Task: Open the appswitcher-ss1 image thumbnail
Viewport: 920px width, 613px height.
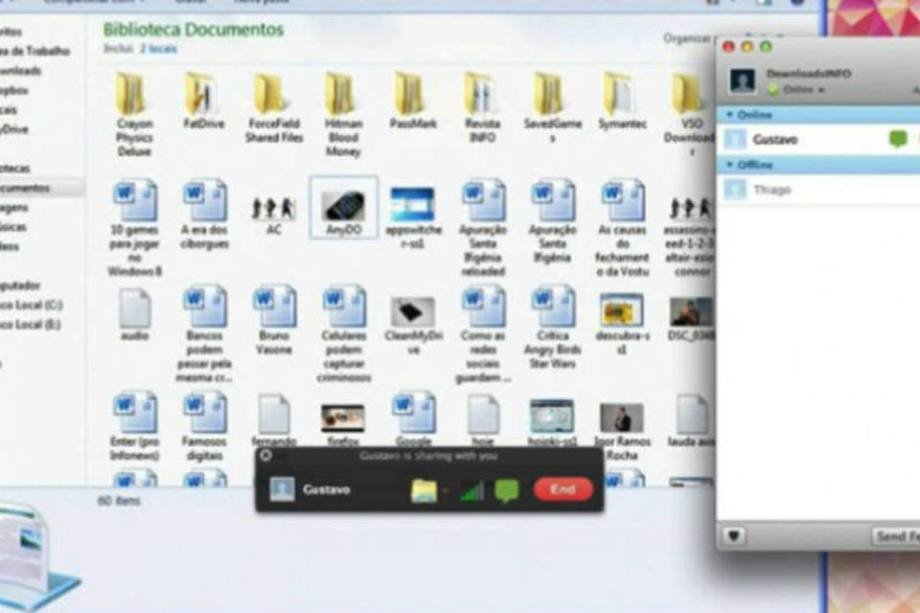Action: click(x=412, y=205)
